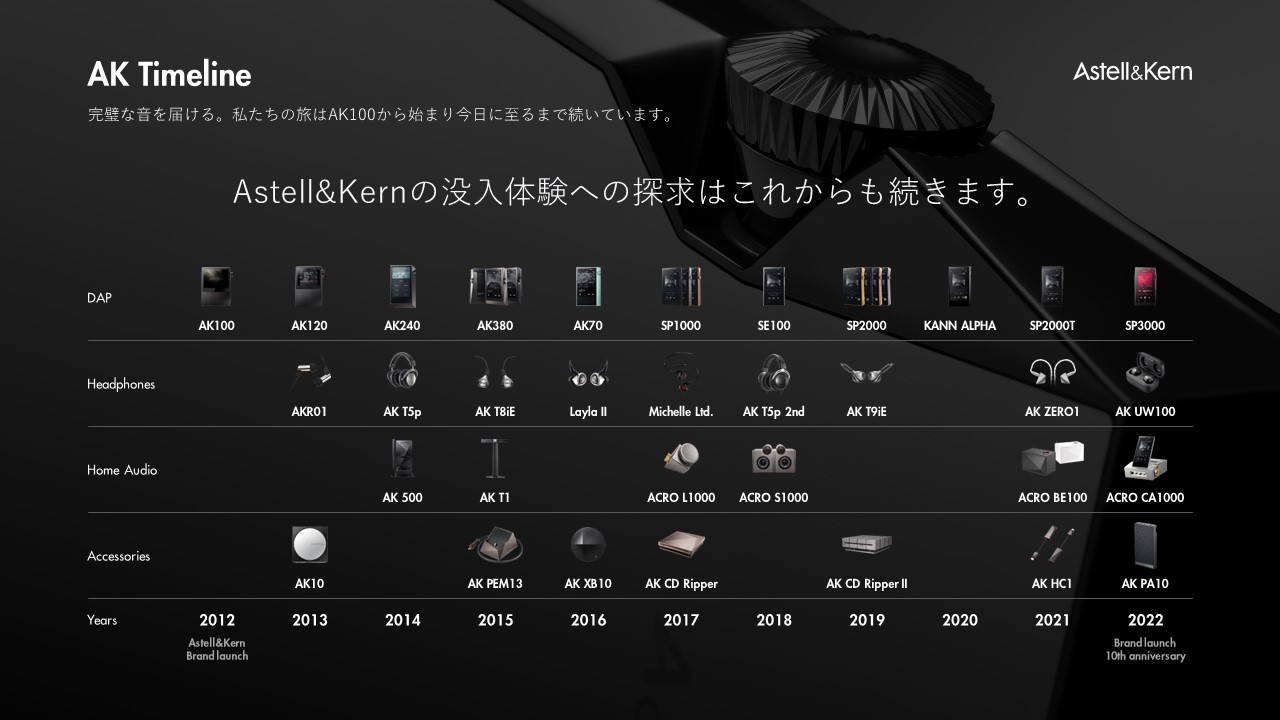Select the AK CD Ripper II image

click(x=867, y=544)
